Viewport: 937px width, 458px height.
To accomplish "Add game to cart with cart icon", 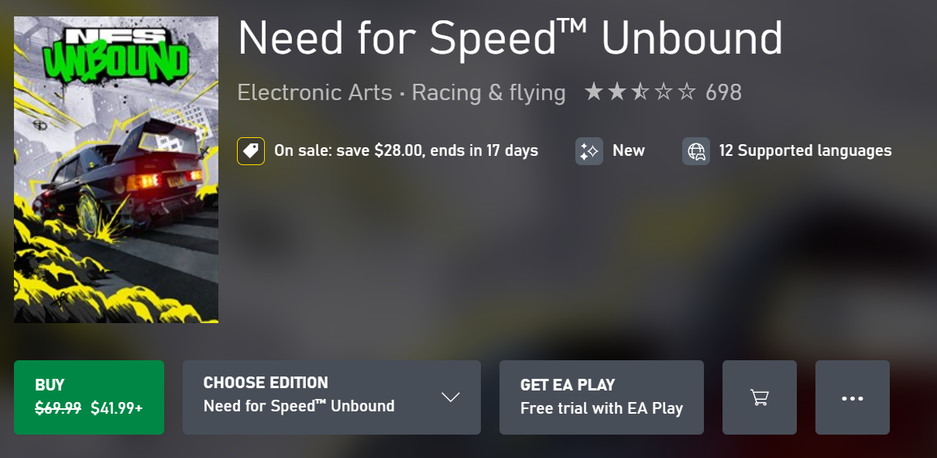I will (759, 397).
